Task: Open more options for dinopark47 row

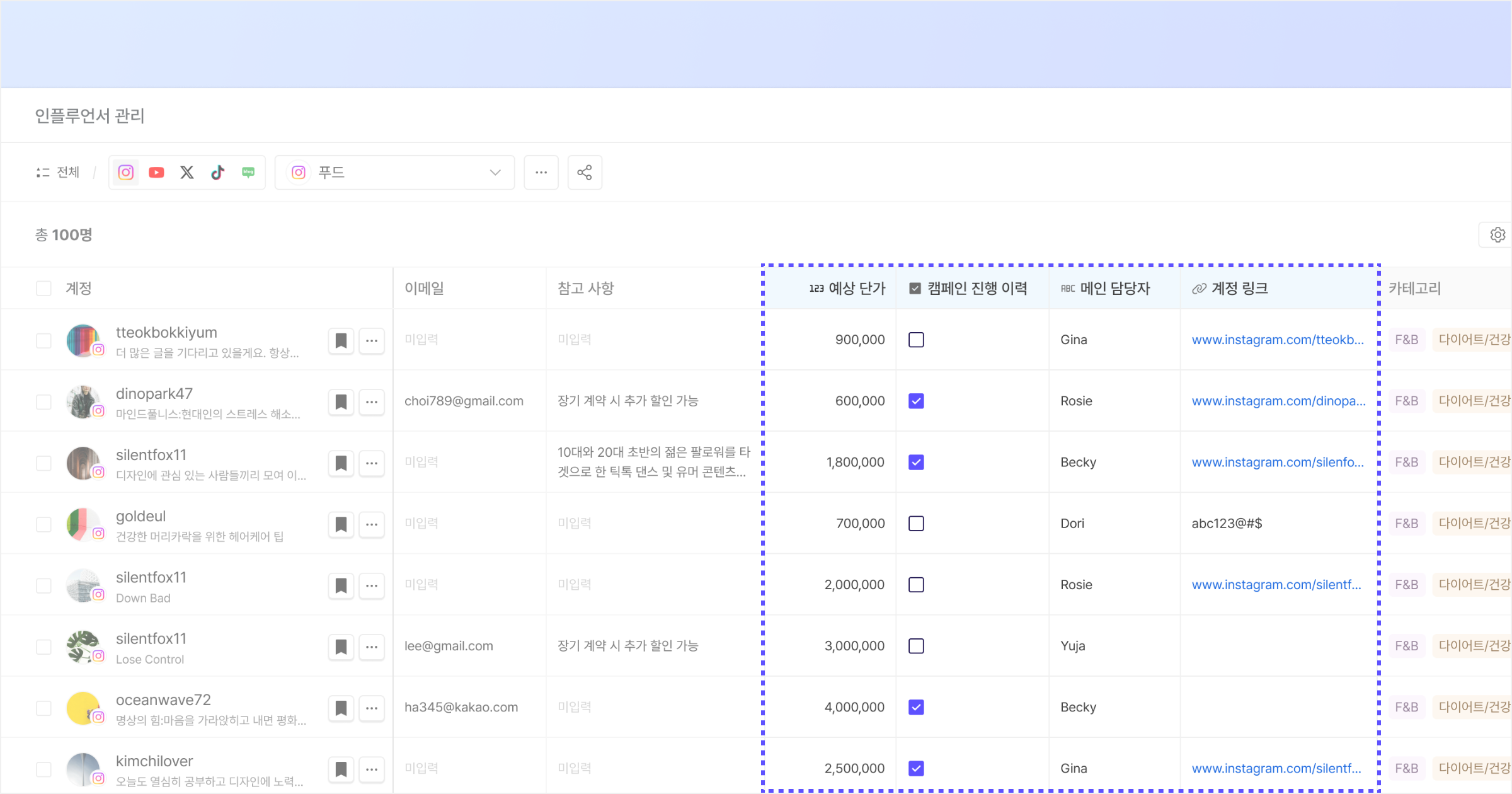Action: [x=372, y=402]
